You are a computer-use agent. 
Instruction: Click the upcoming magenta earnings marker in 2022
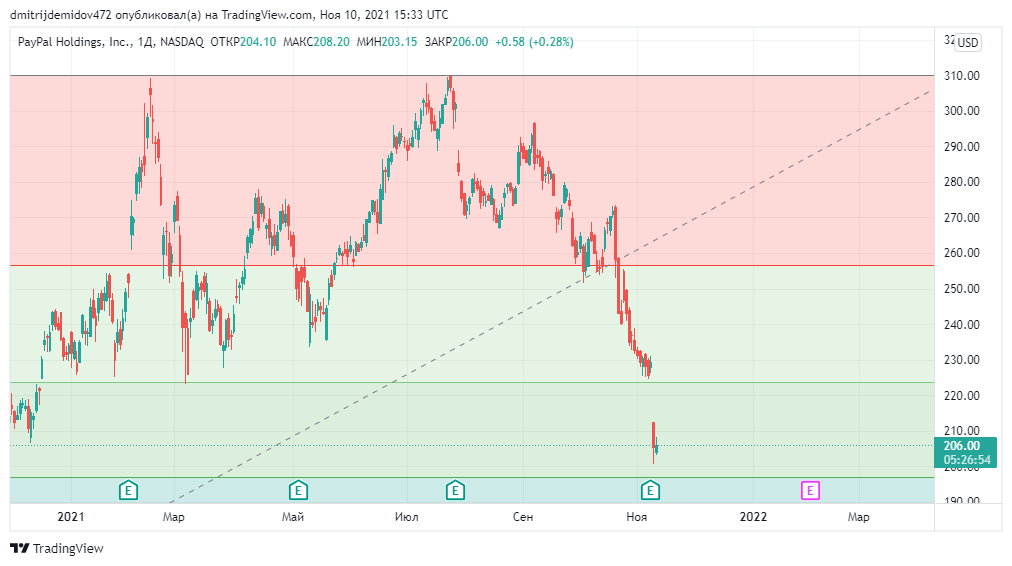(810, 490)
